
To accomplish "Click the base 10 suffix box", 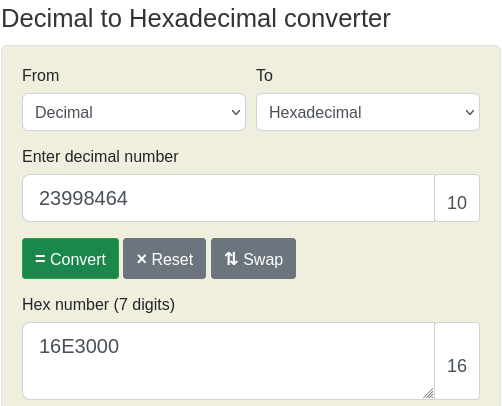I will [457, 198].
